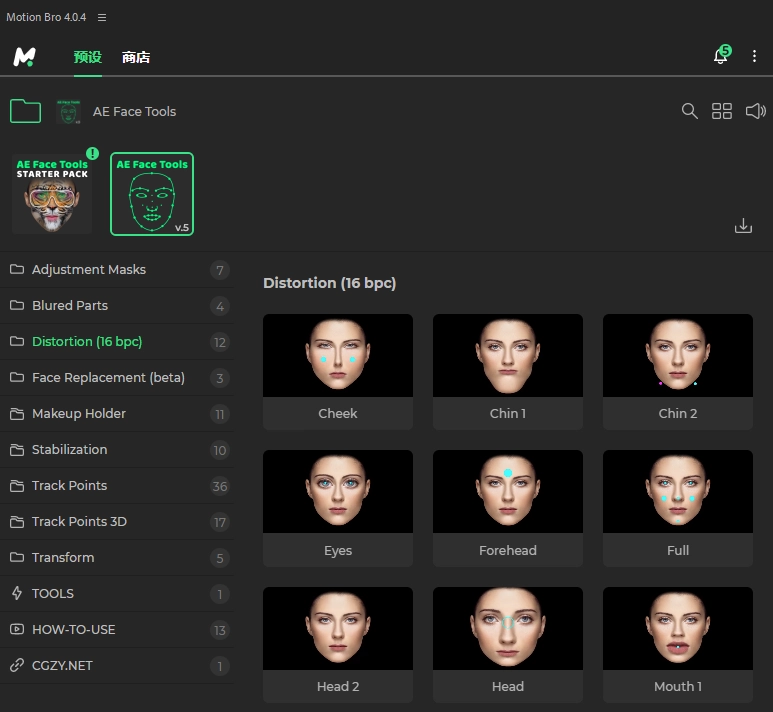This screenshot has height=712, width=773.
Task: Click the download pack icon
Action: click(x=743, y=226)
